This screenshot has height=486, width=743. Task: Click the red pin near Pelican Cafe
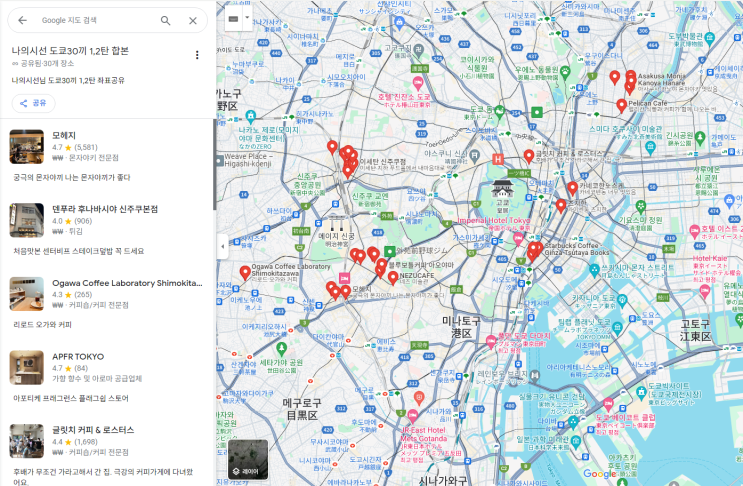tap(621, 106)
